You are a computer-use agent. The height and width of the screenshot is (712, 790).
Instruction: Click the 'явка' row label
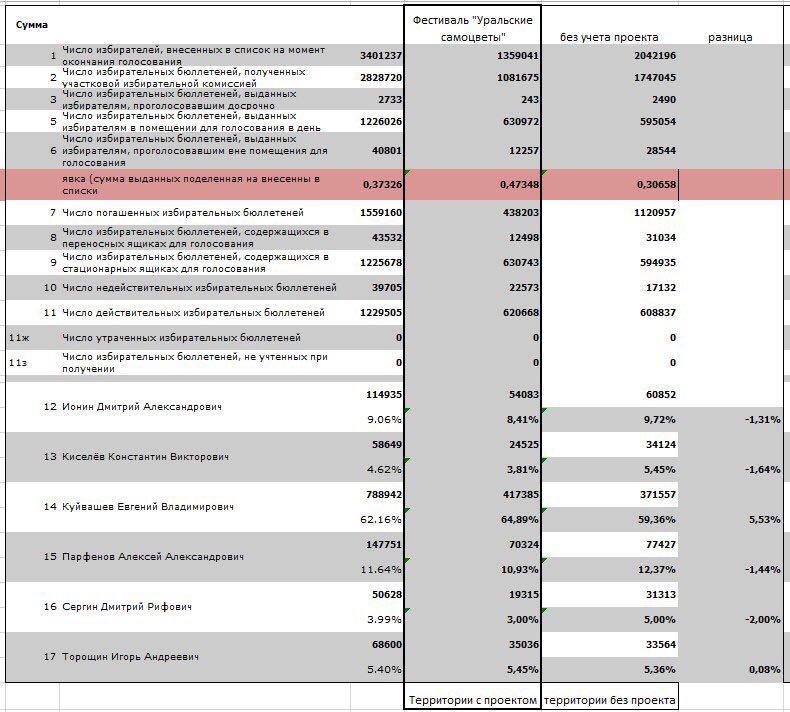click(x=191, y=184)
